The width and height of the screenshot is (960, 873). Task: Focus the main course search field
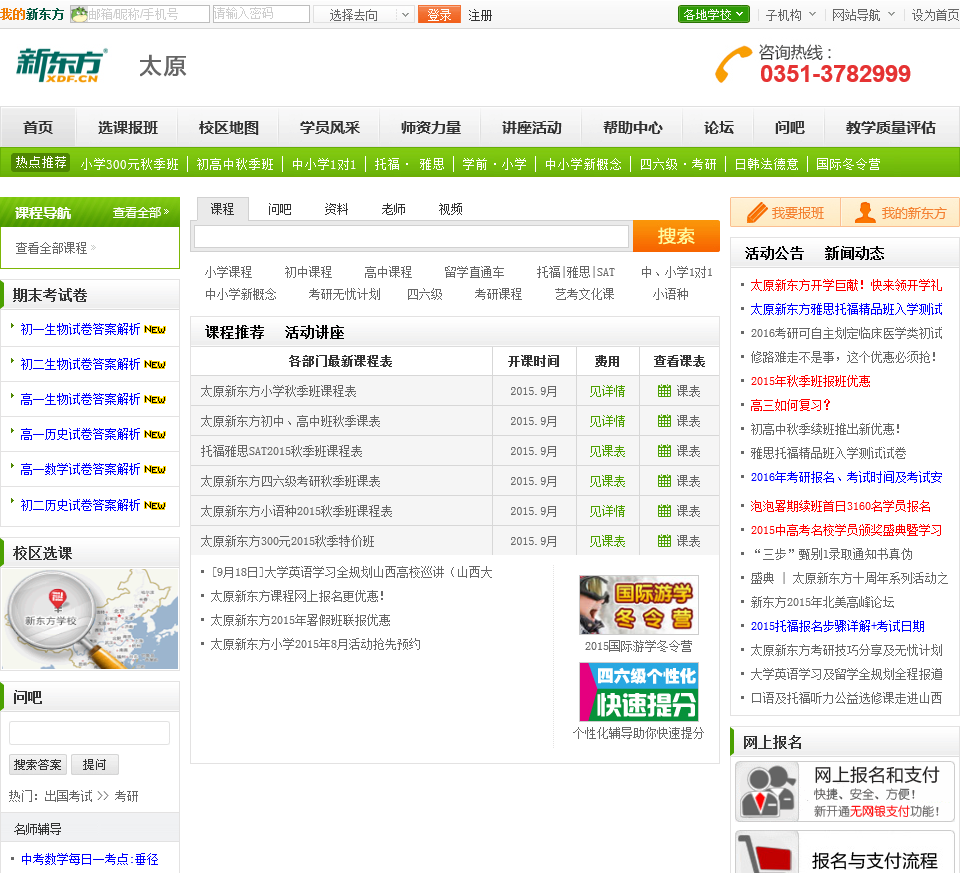[x=411, y=236]
